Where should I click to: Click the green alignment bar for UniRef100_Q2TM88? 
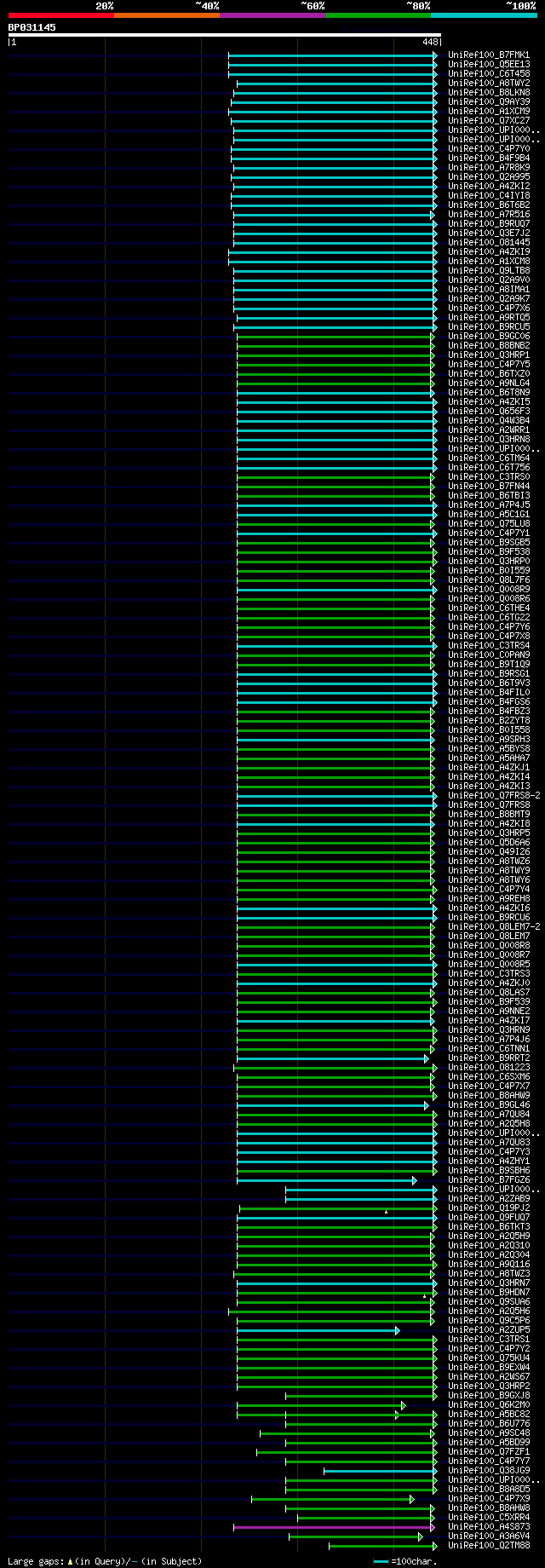[x=383, y=1546]
